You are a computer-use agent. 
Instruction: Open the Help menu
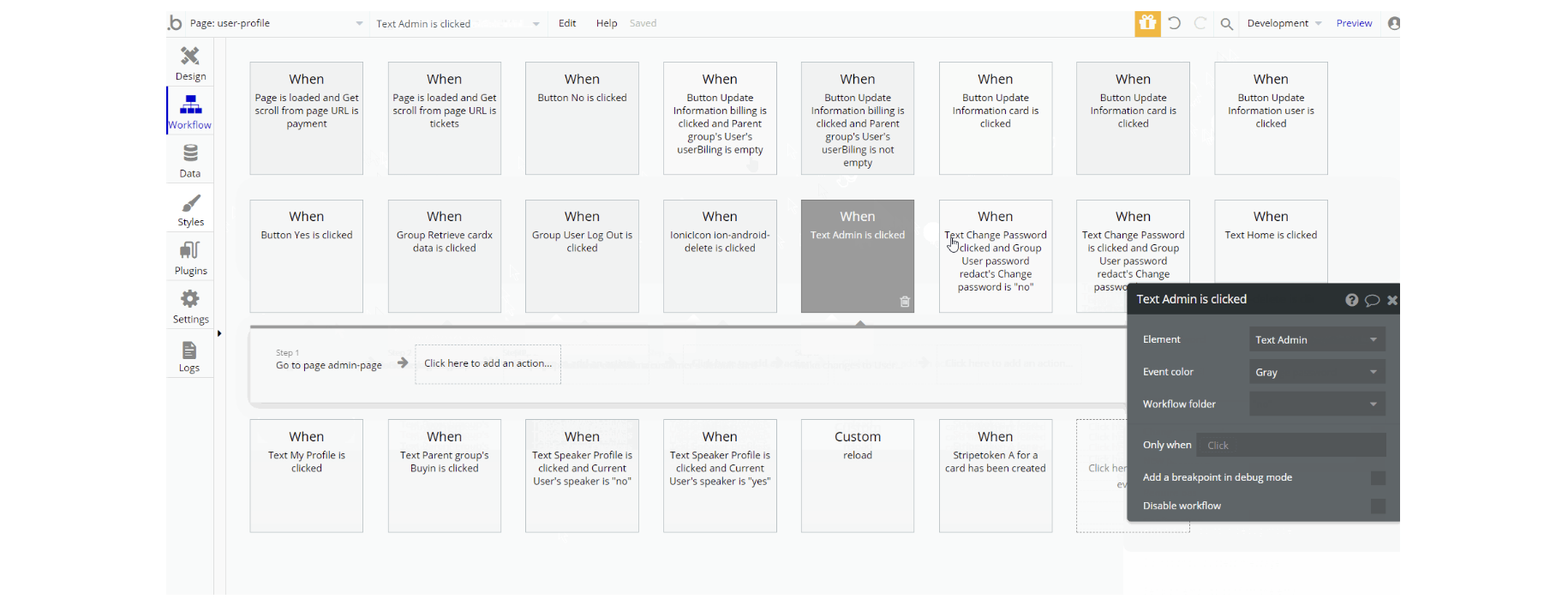[607, 23]
